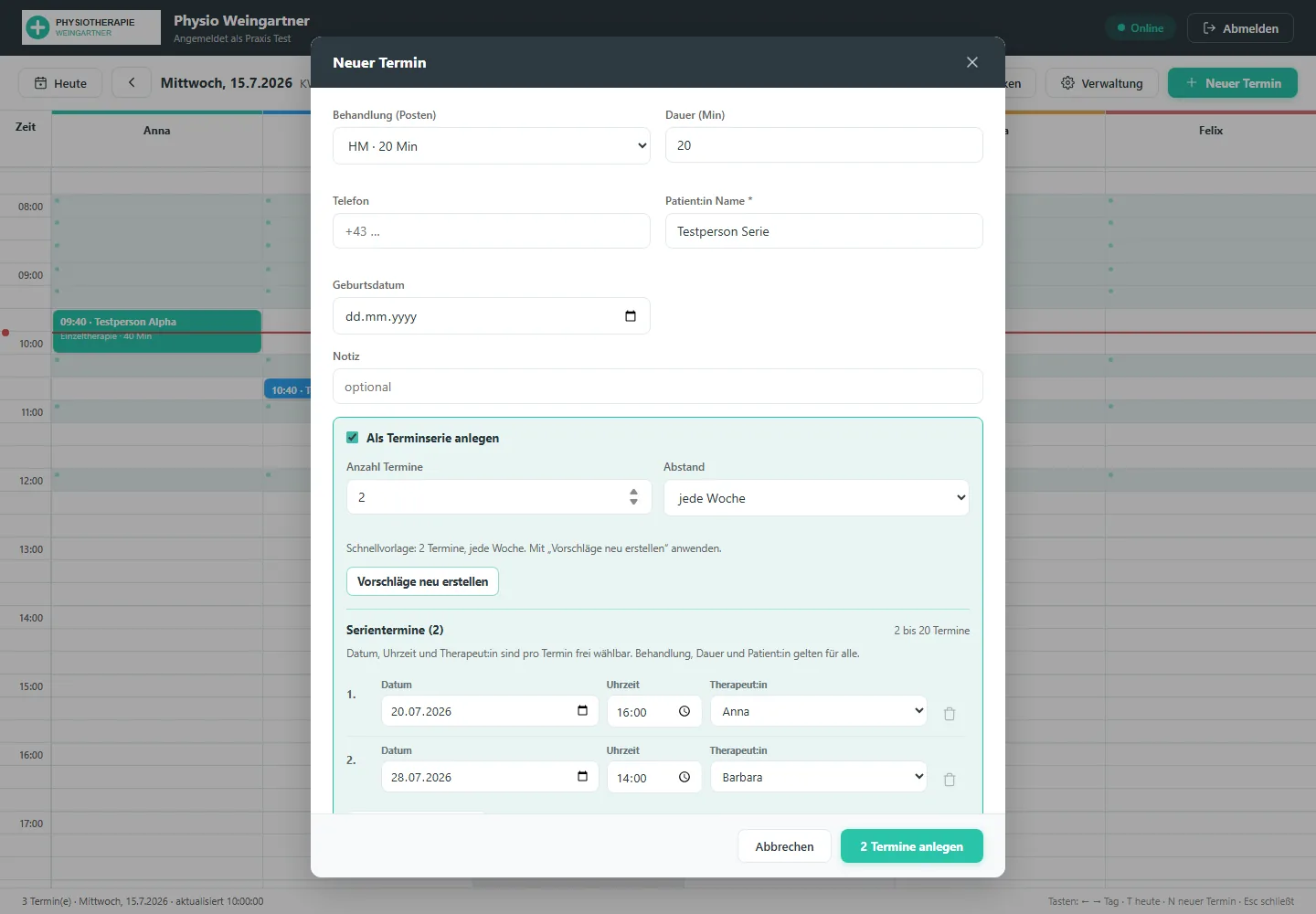Close the Neuer Termin dialog
This screenshot has height=914, width=1316.
(971, 62)
